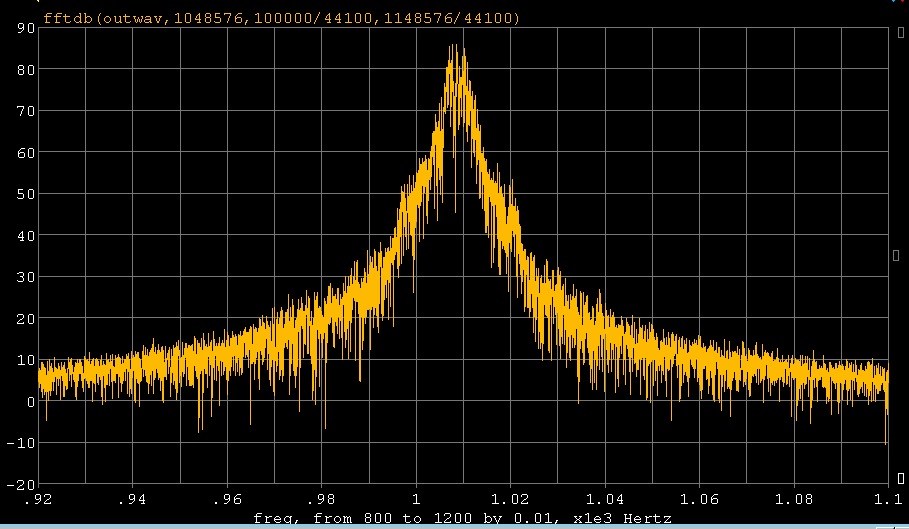Click the .96 frequency axis label

pyautogui.click(x=227, y=499)
